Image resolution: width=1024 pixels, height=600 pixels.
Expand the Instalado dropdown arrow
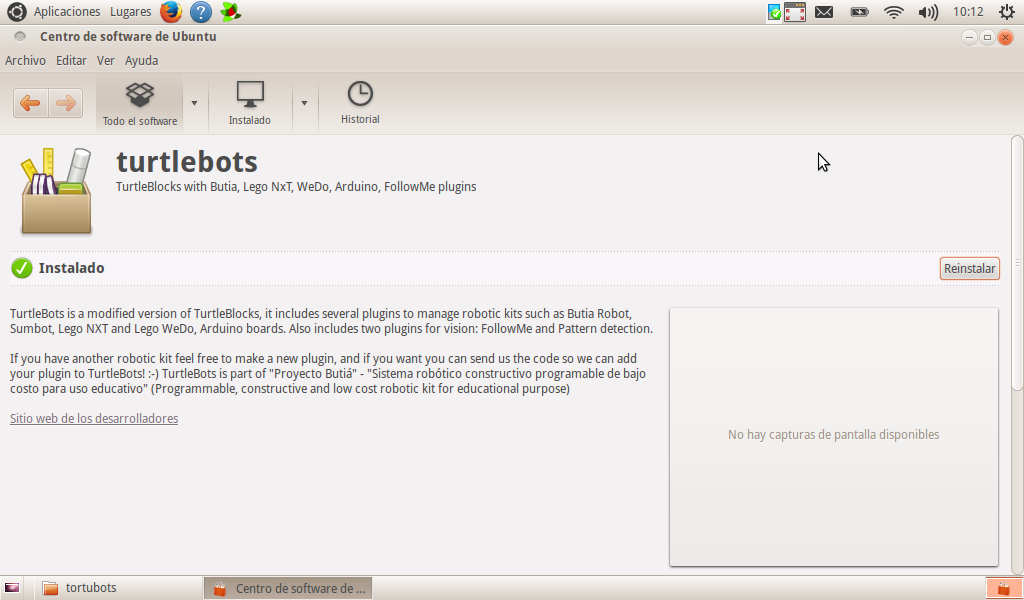[x=304, y=103]
